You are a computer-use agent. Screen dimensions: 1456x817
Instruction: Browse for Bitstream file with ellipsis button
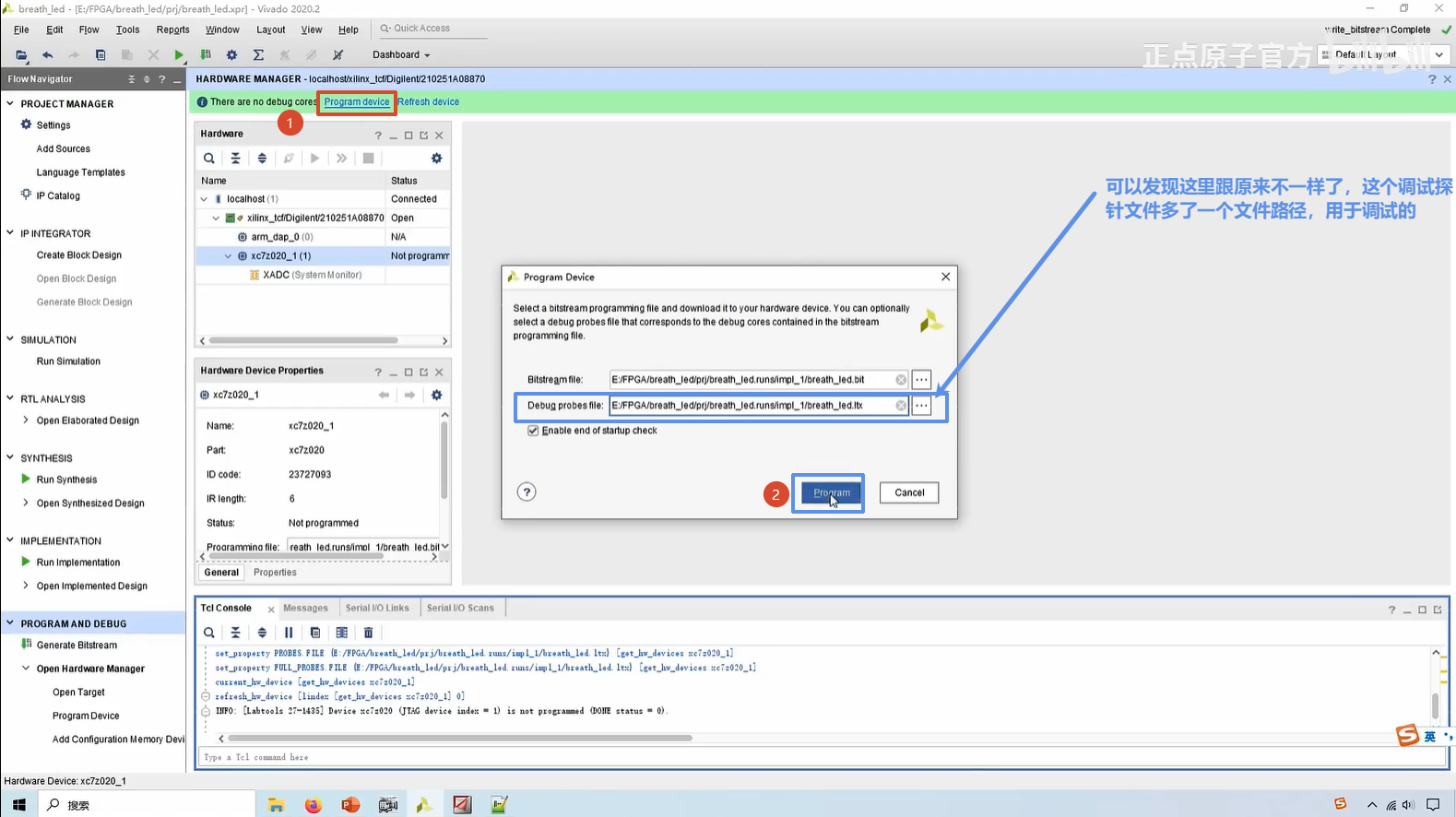pyautogui.click(x=921, y=380)
